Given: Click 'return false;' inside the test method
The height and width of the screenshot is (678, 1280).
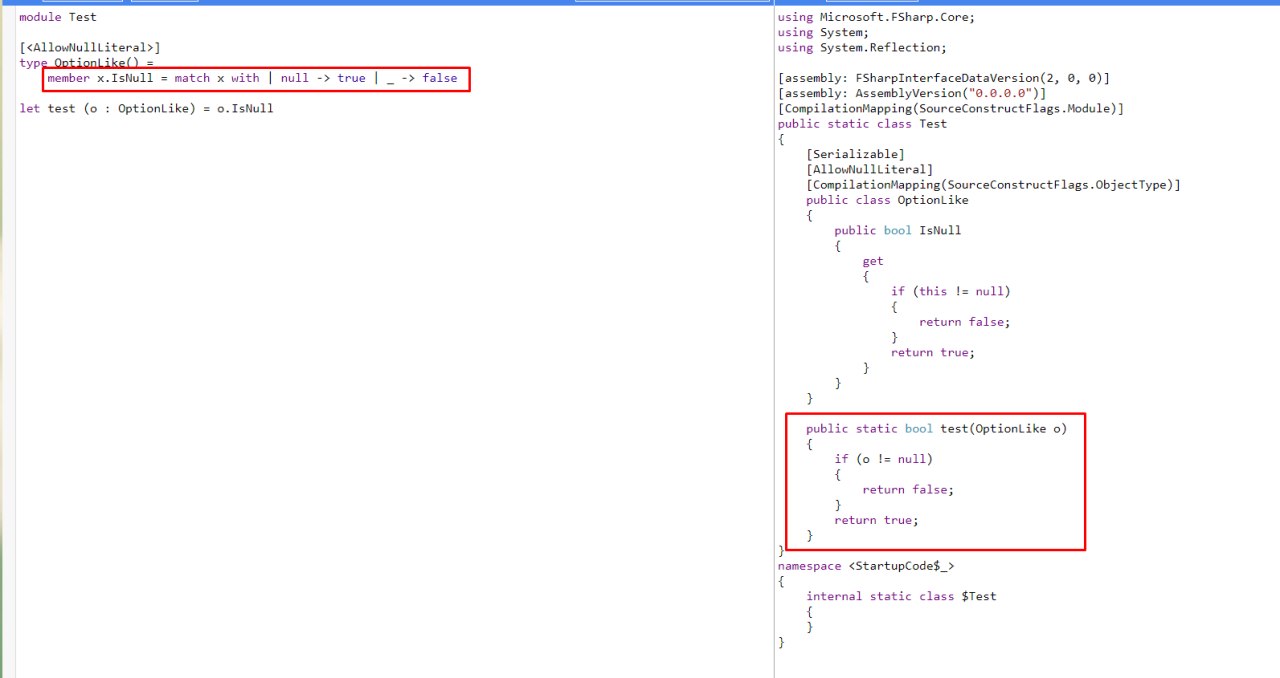Looking at the screenshot, I should pyautogui.click(x=908, y=489).
